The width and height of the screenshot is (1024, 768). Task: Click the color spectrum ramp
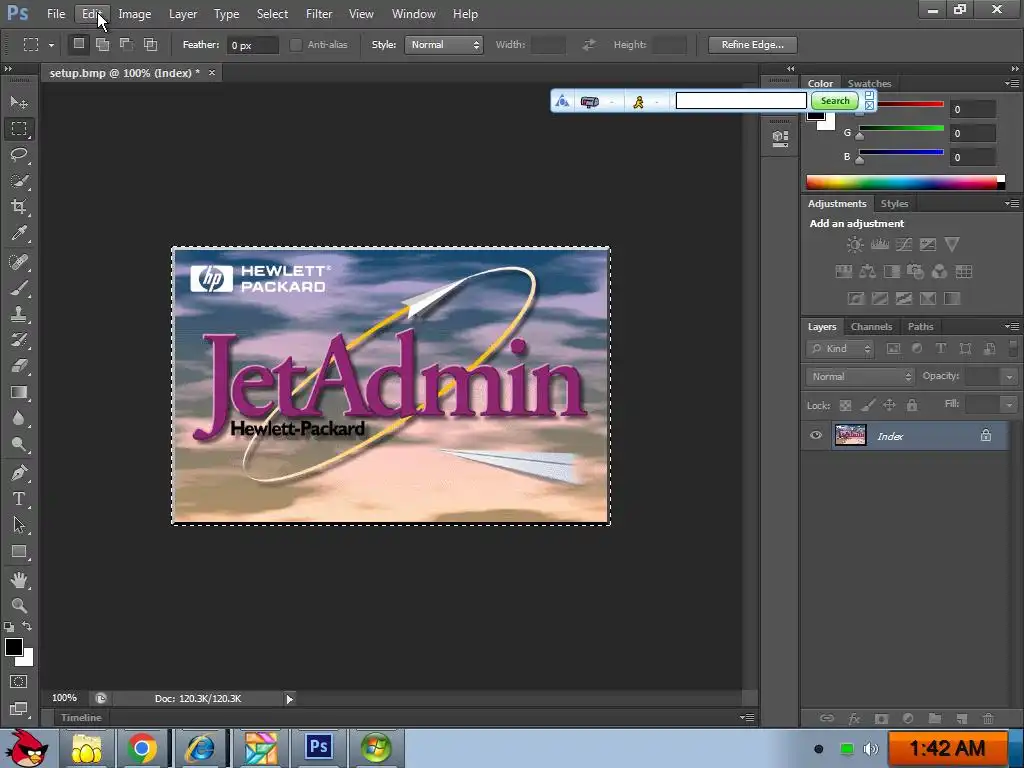(x=905, y=182)
